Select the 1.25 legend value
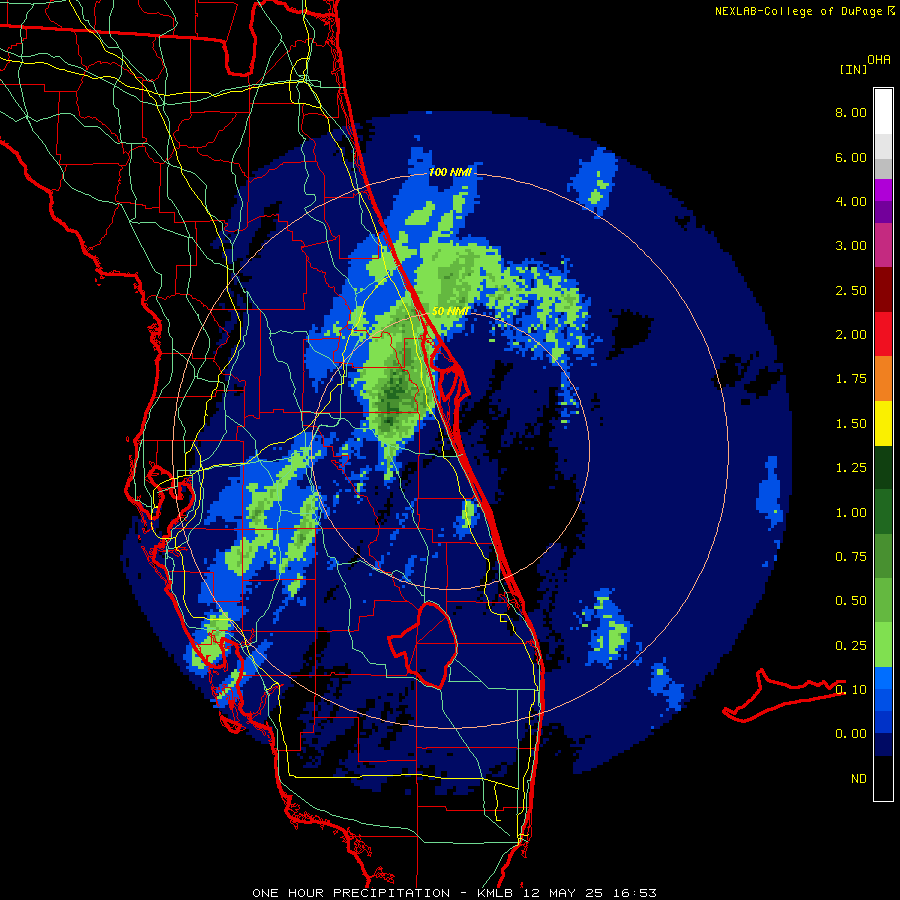Image resolution: width=900 pixels, height=900 pixels. click(851, 468)
